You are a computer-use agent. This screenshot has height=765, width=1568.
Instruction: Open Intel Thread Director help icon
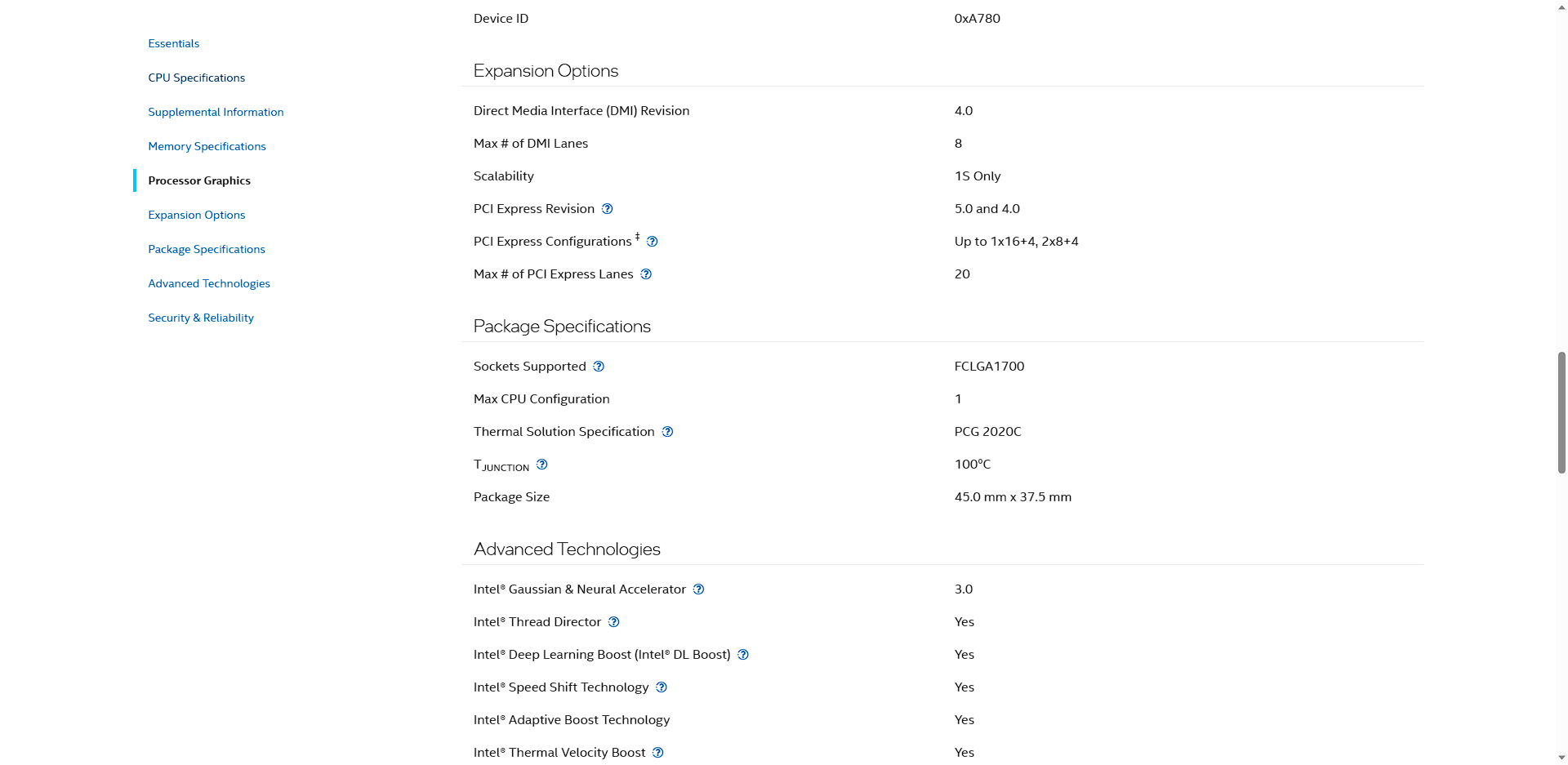(x=613, y=622)
